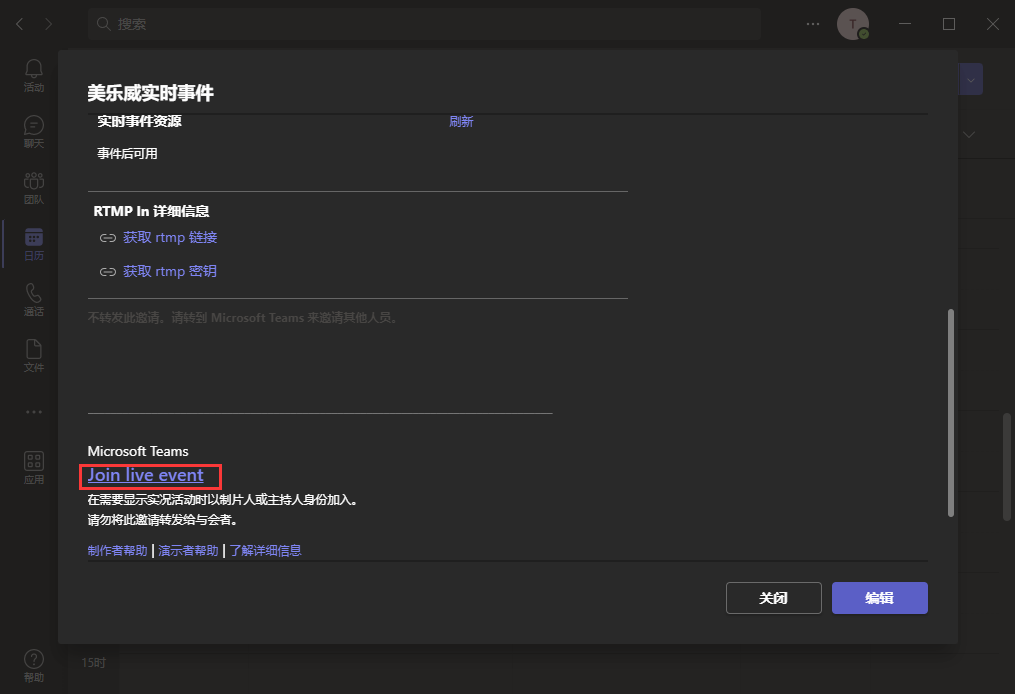Click the dialog's vertical scrollbar thumb
Screen dimensions: 1015x694
pyautogui.click(x=950, y=413)
